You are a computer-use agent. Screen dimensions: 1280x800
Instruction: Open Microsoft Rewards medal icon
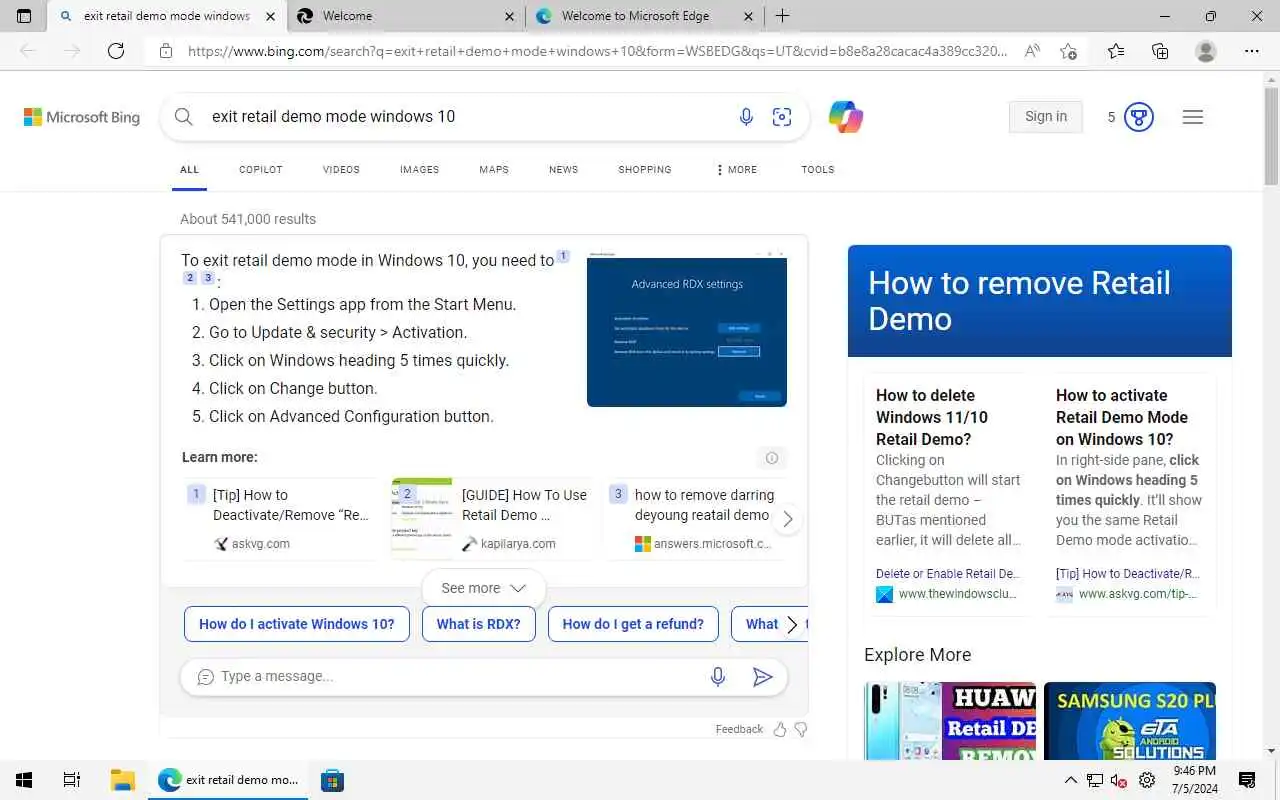[x=1139, y=117]
